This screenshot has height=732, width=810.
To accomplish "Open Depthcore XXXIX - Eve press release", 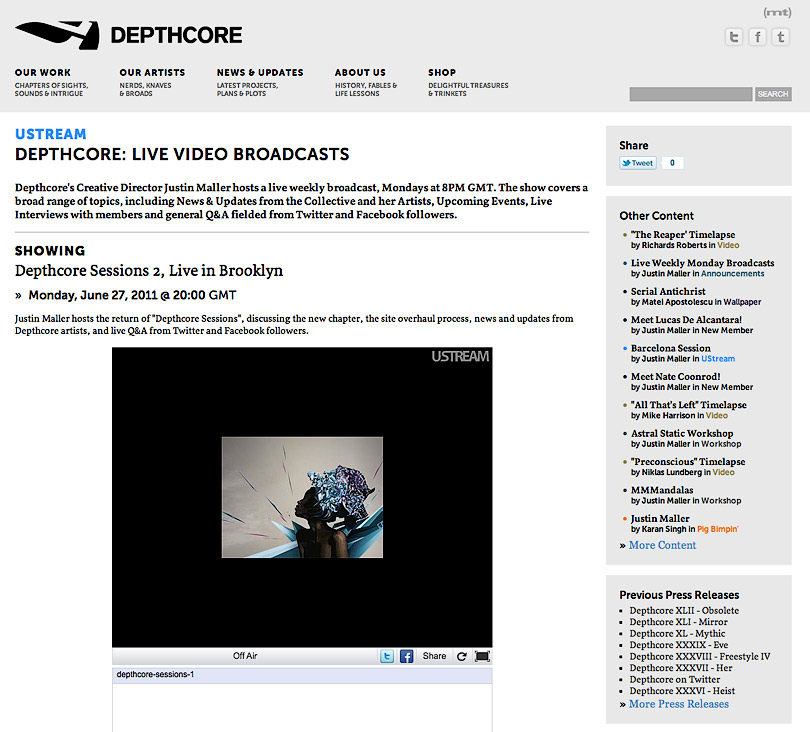I will [679, 645].
